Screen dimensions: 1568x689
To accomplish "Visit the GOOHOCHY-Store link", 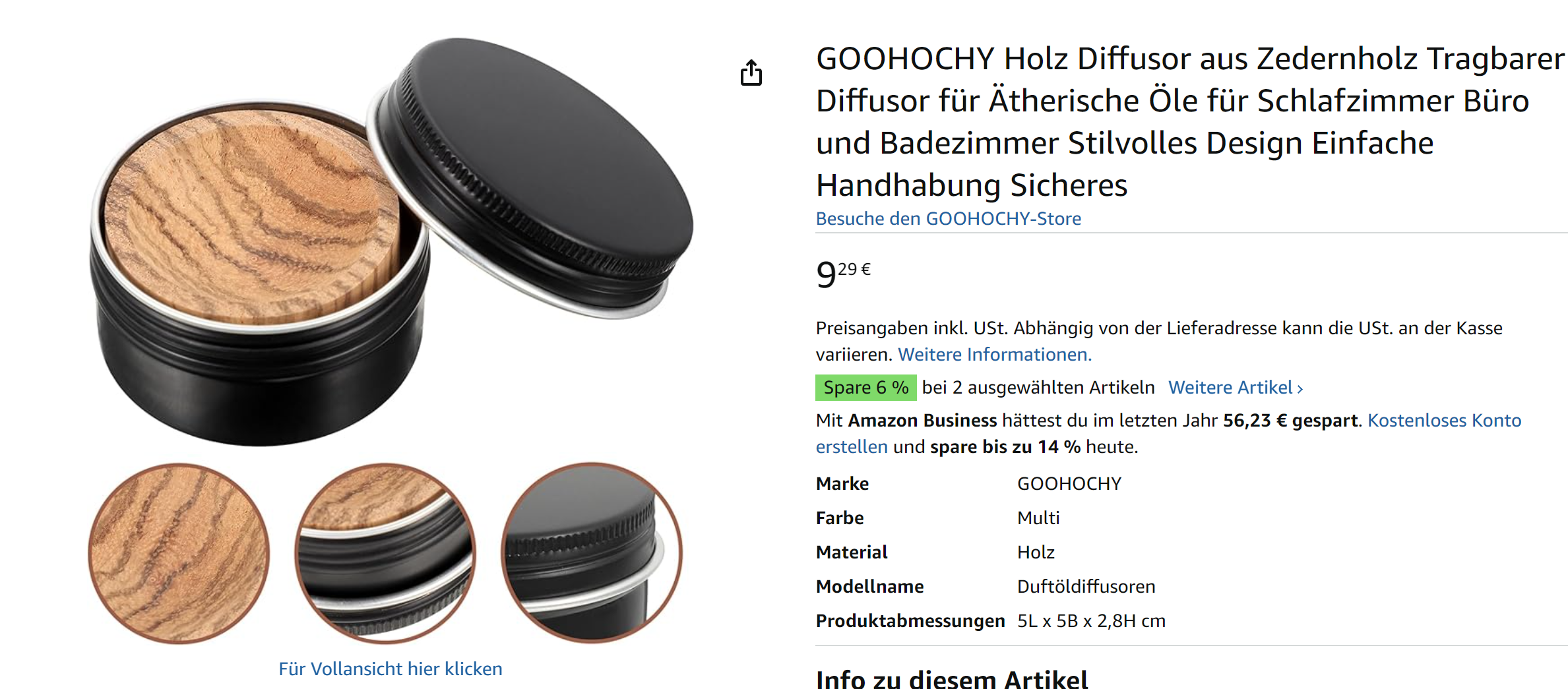I will click(x=948, y=218).
